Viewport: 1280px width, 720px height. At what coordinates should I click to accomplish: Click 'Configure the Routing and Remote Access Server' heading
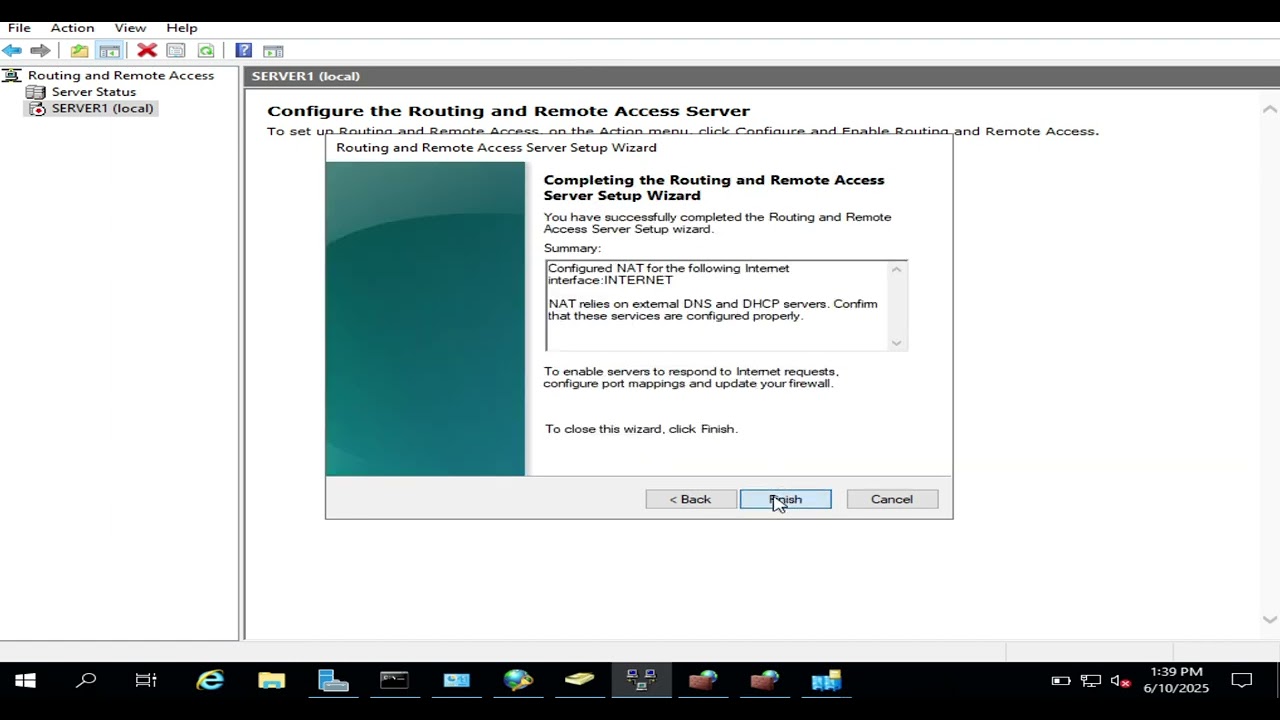pos(508,111)
